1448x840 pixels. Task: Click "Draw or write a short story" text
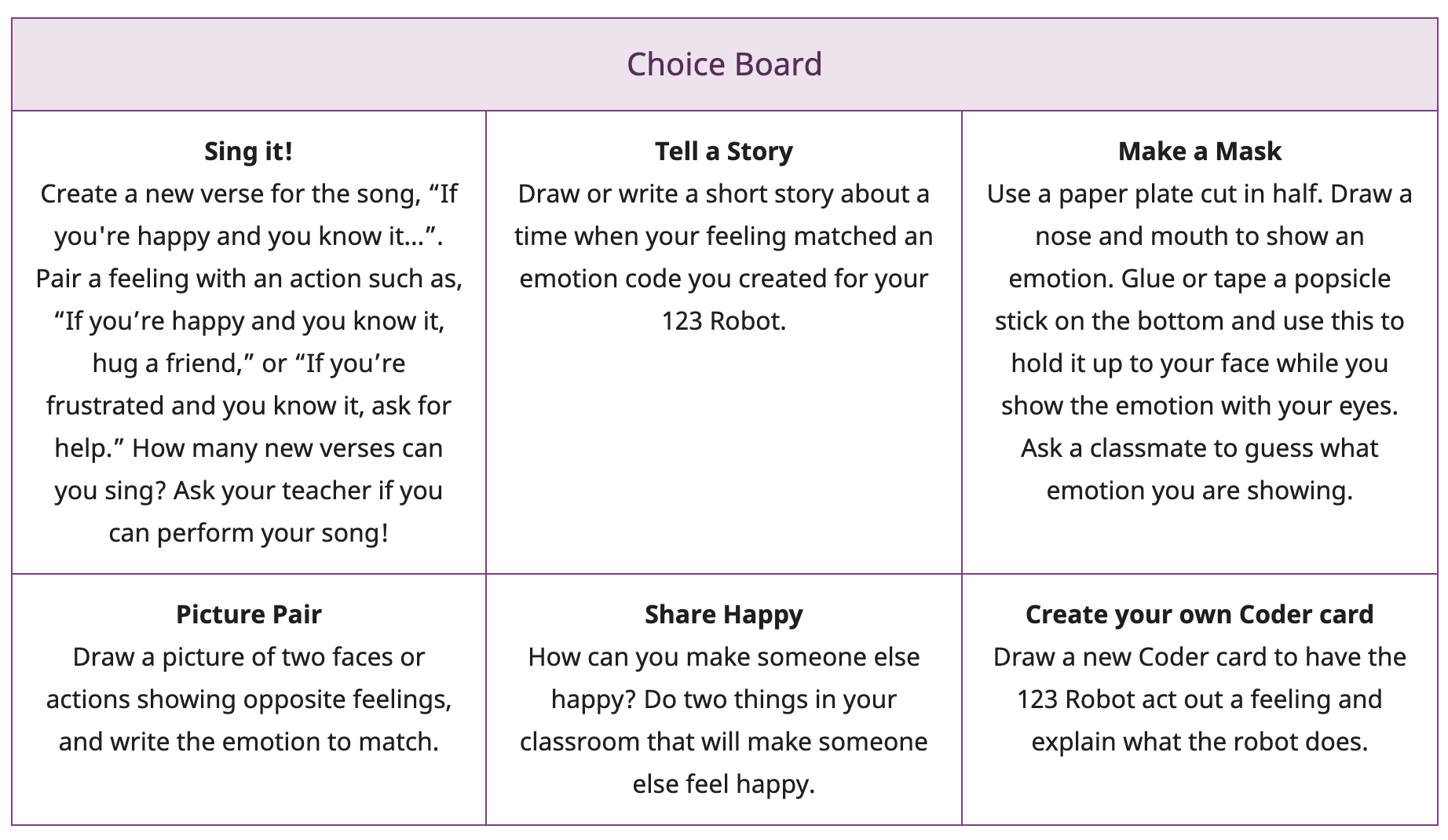pos(675,194)
